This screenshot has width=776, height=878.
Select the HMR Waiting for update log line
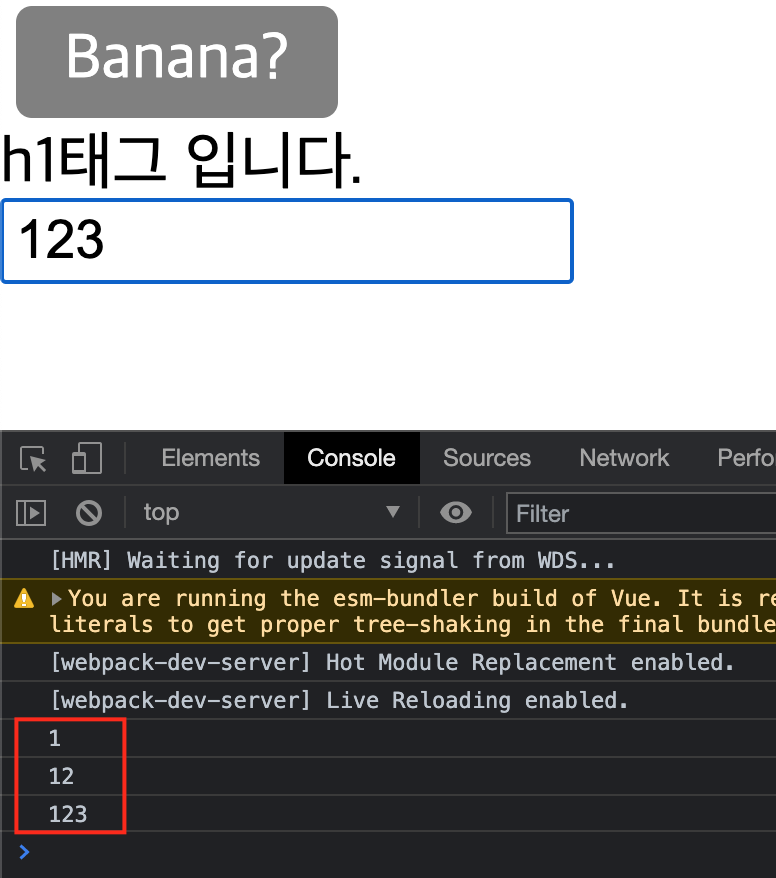click(x=389, y=561)
